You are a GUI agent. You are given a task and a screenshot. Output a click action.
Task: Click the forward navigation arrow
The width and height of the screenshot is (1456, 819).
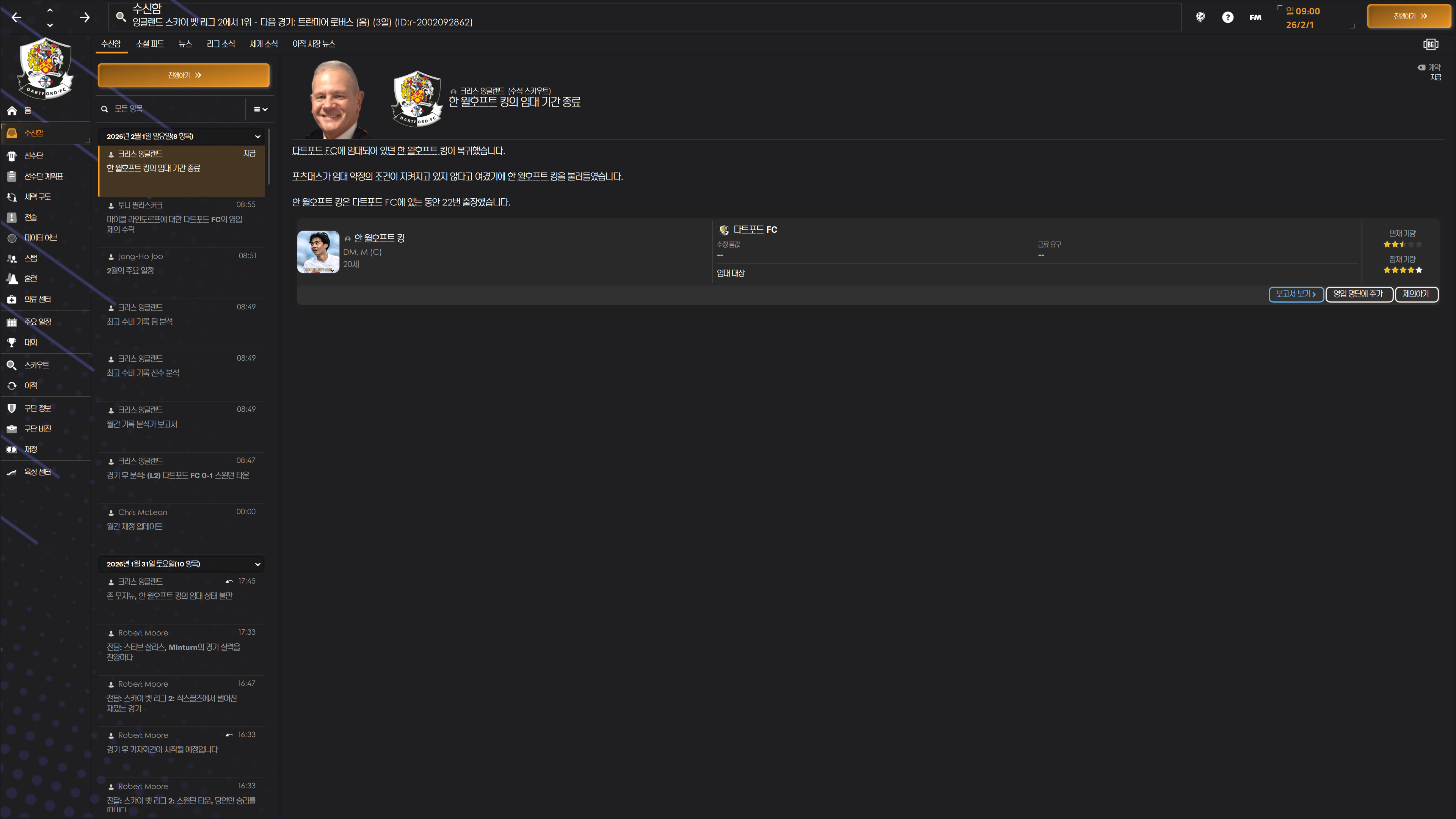pyautogui.click(x=85, y=17)
